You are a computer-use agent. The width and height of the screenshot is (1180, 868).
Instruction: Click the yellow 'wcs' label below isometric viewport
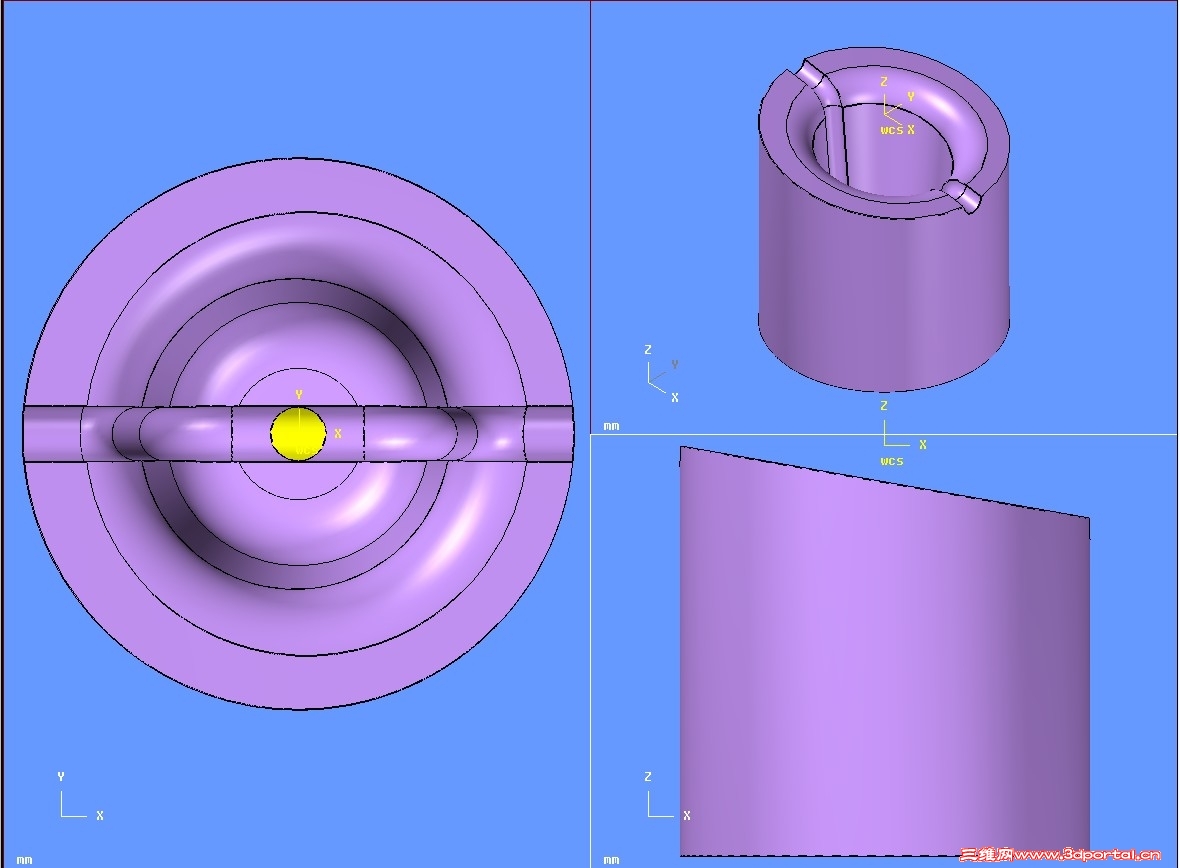892,461
